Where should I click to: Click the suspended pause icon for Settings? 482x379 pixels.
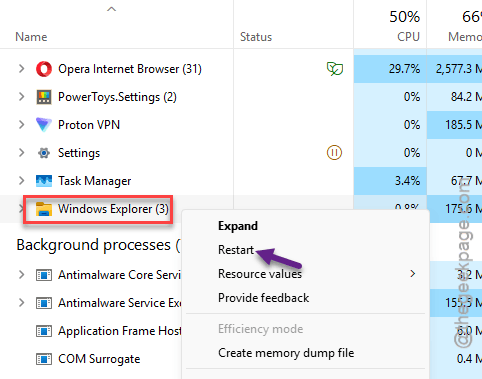(334, 153)
